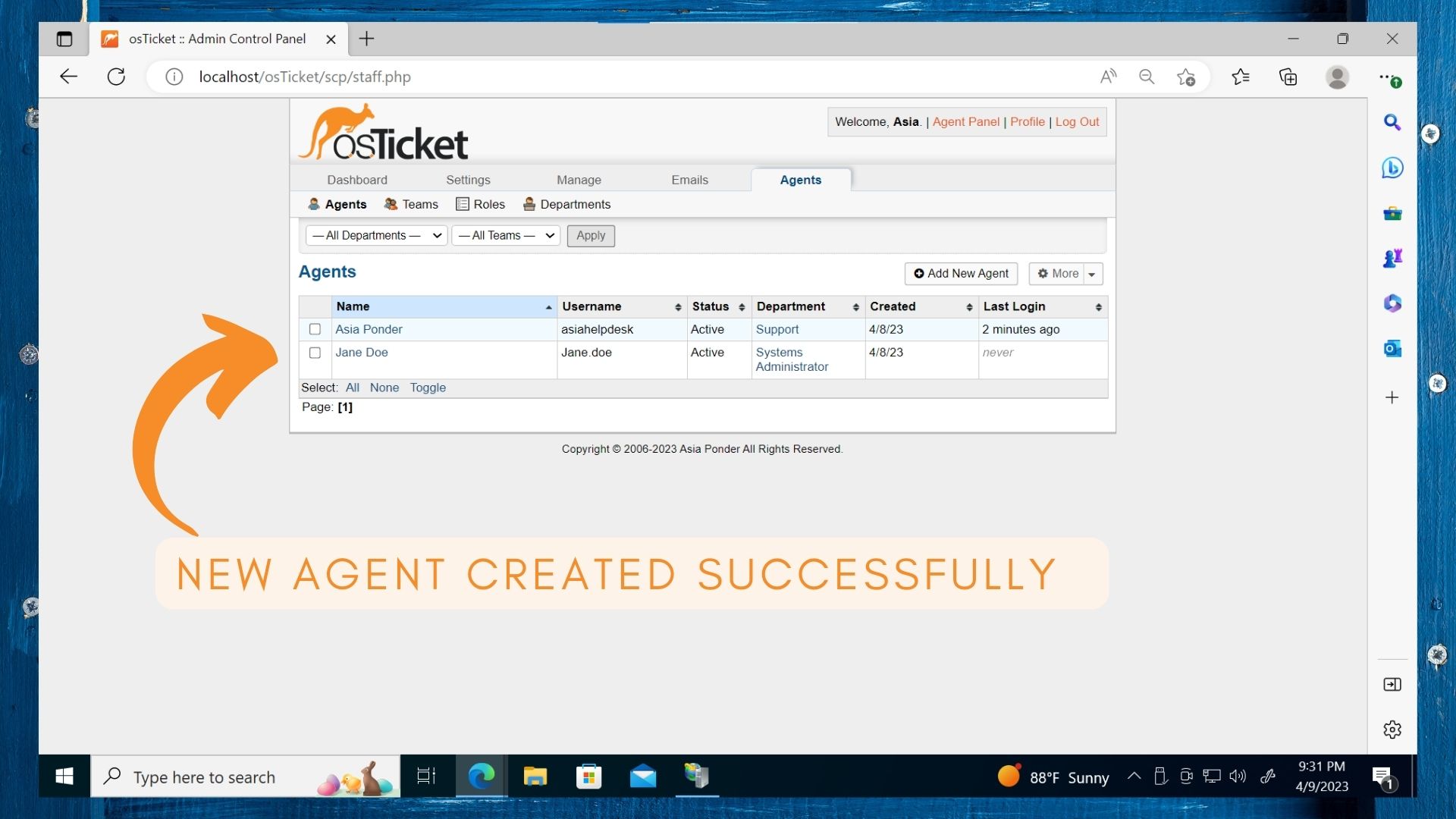Open the Departments sub-menu icon

[529, 204]
